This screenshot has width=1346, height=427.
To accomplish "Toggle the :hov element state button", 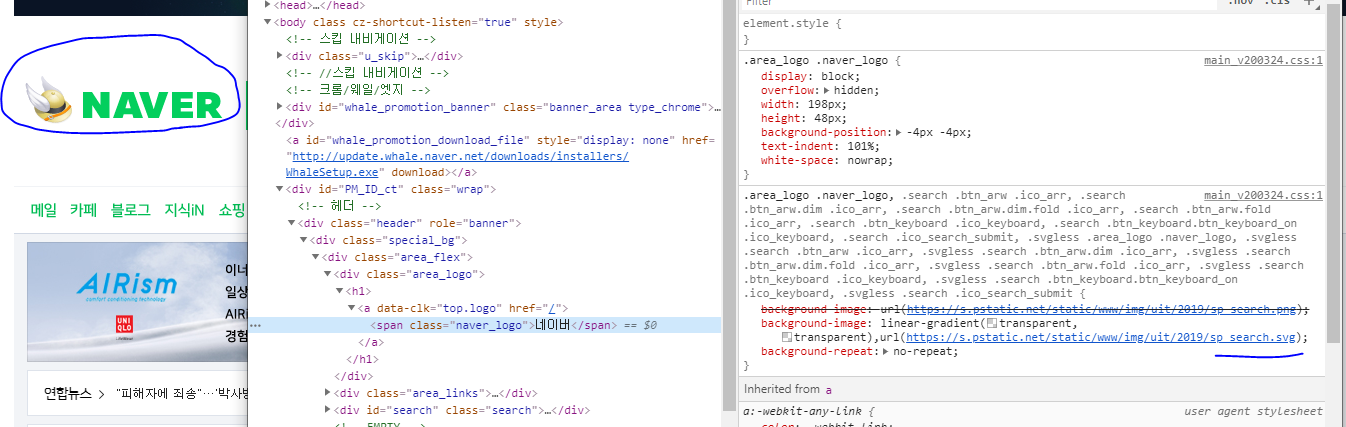I will (x=1241, y=4).
